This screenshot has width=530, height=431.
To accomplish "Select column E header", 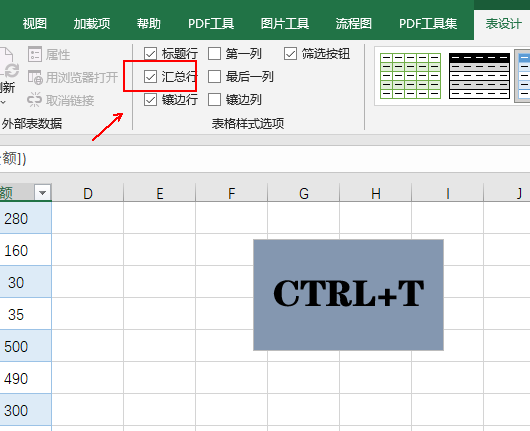I will (160, 193).
